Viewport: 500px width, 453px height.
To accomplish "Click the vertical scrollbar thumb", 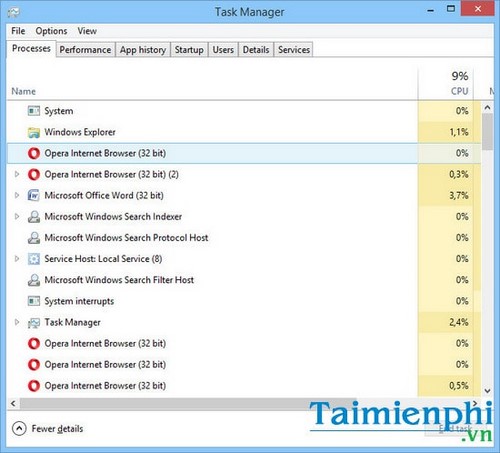I will [x=487, y=132].
